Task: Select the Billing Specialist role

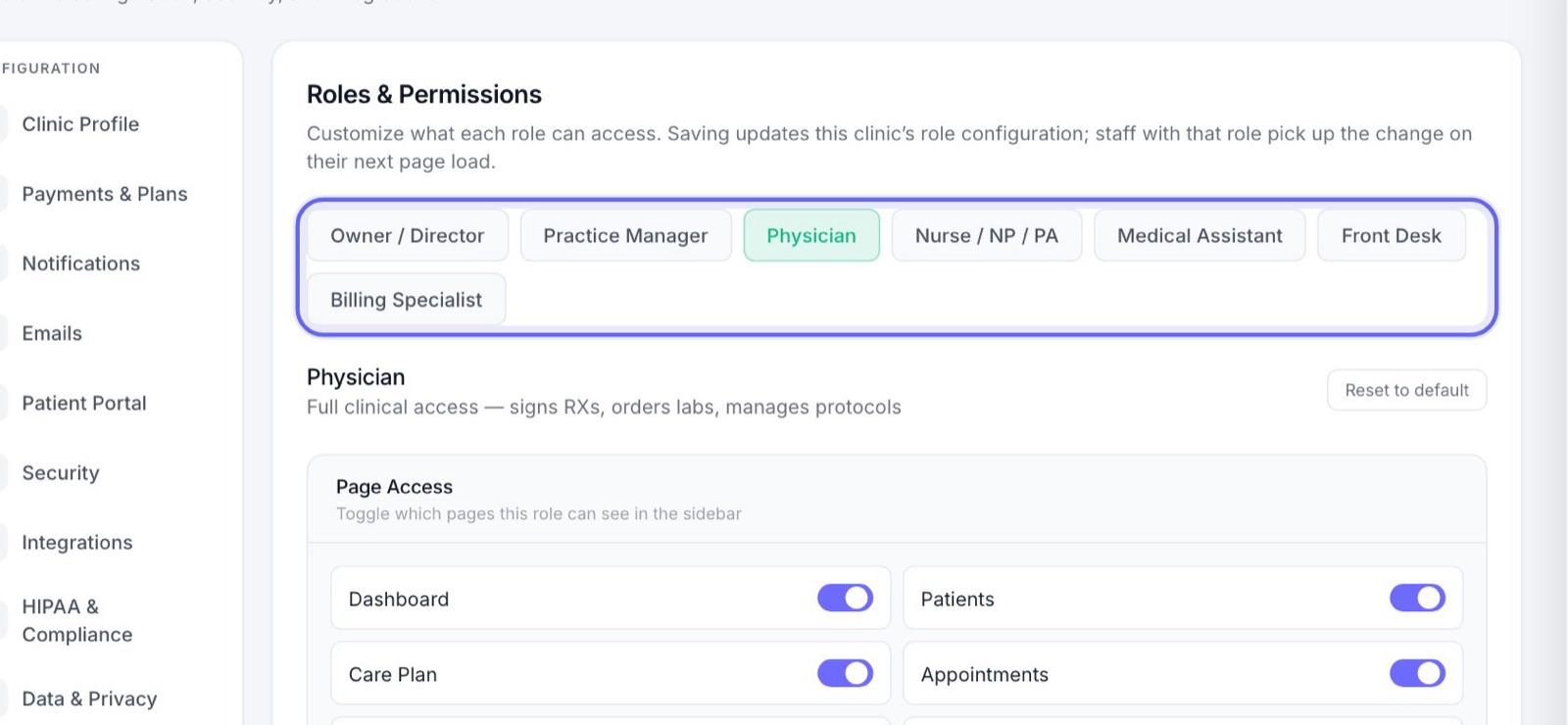Action: (407, 300)
